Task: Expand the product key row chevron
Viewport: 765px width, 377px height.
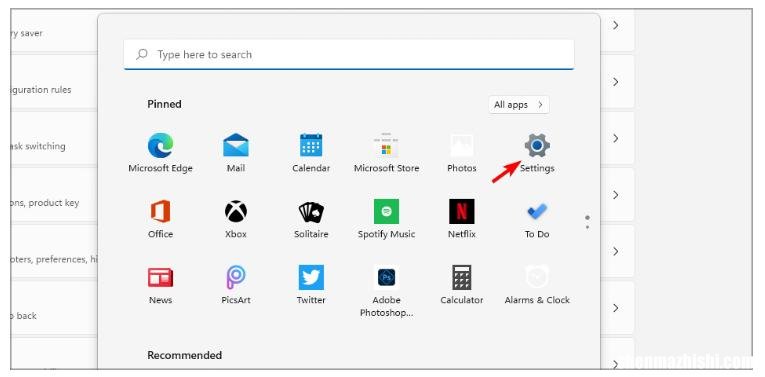Action: (616, 195)
